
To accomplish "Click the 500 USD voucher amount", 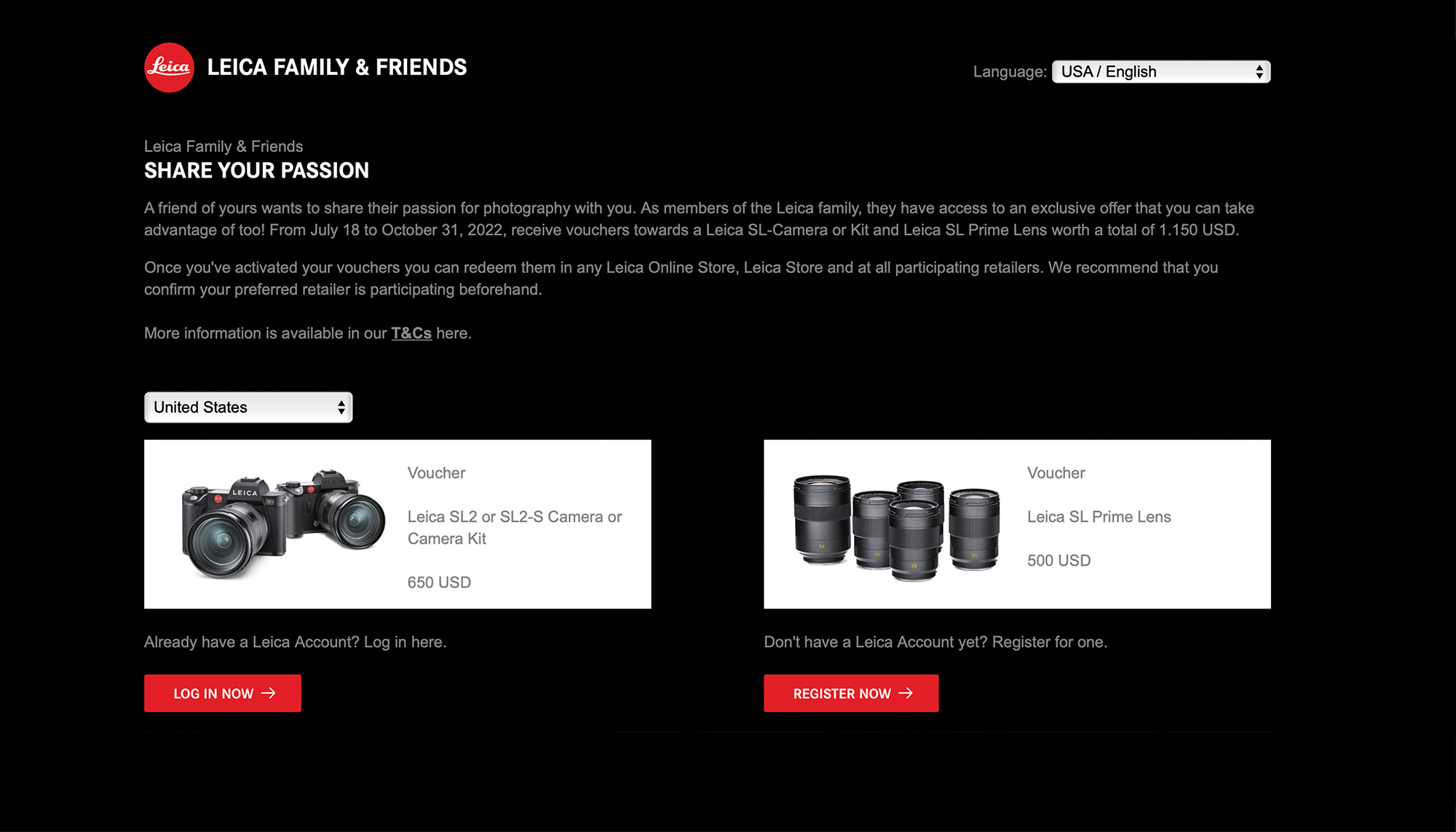I will (x=1059, y=560).
